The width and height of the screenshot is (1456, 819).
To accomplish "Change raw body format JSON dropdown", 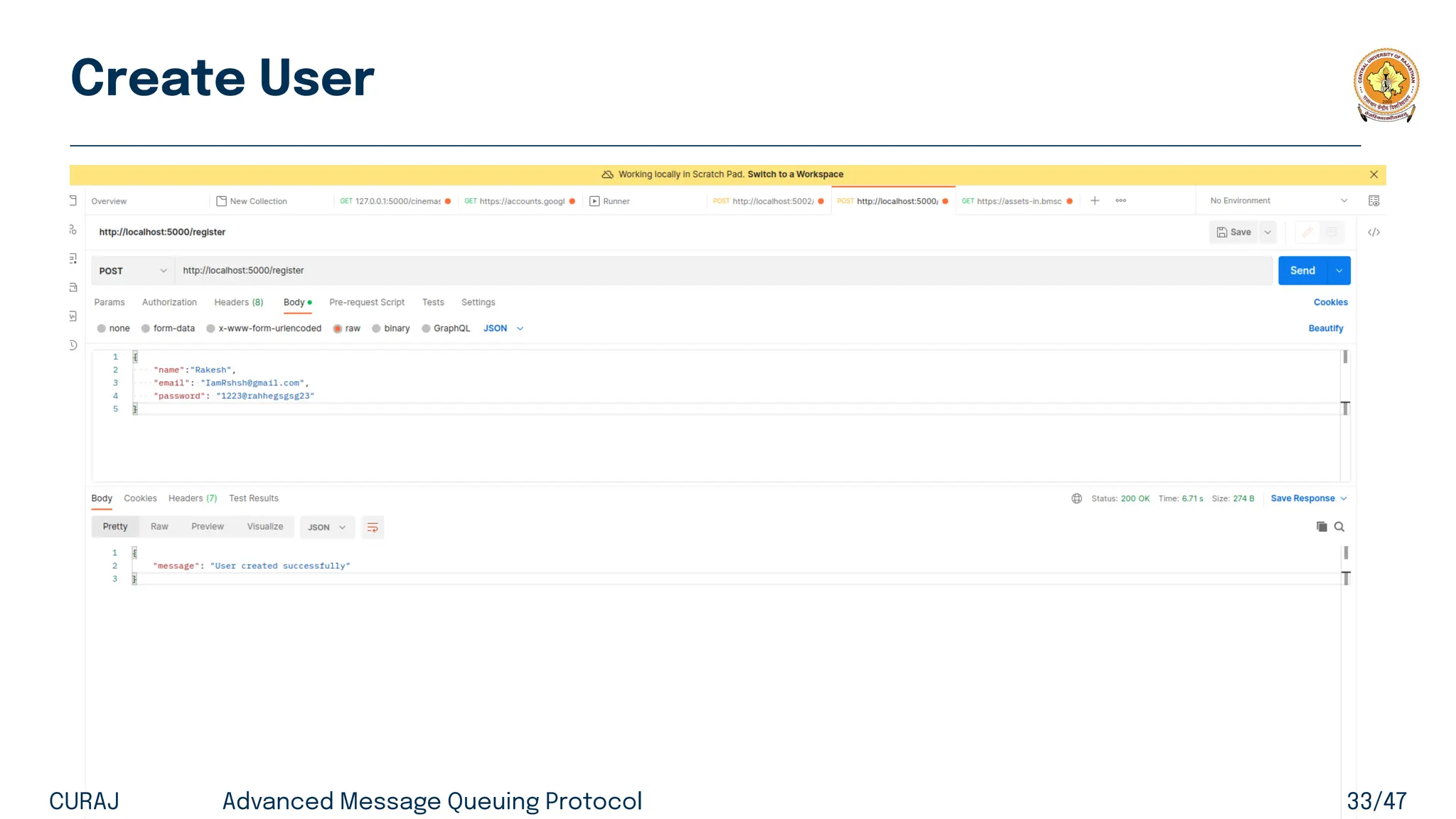I will click(x=503, y=328).
